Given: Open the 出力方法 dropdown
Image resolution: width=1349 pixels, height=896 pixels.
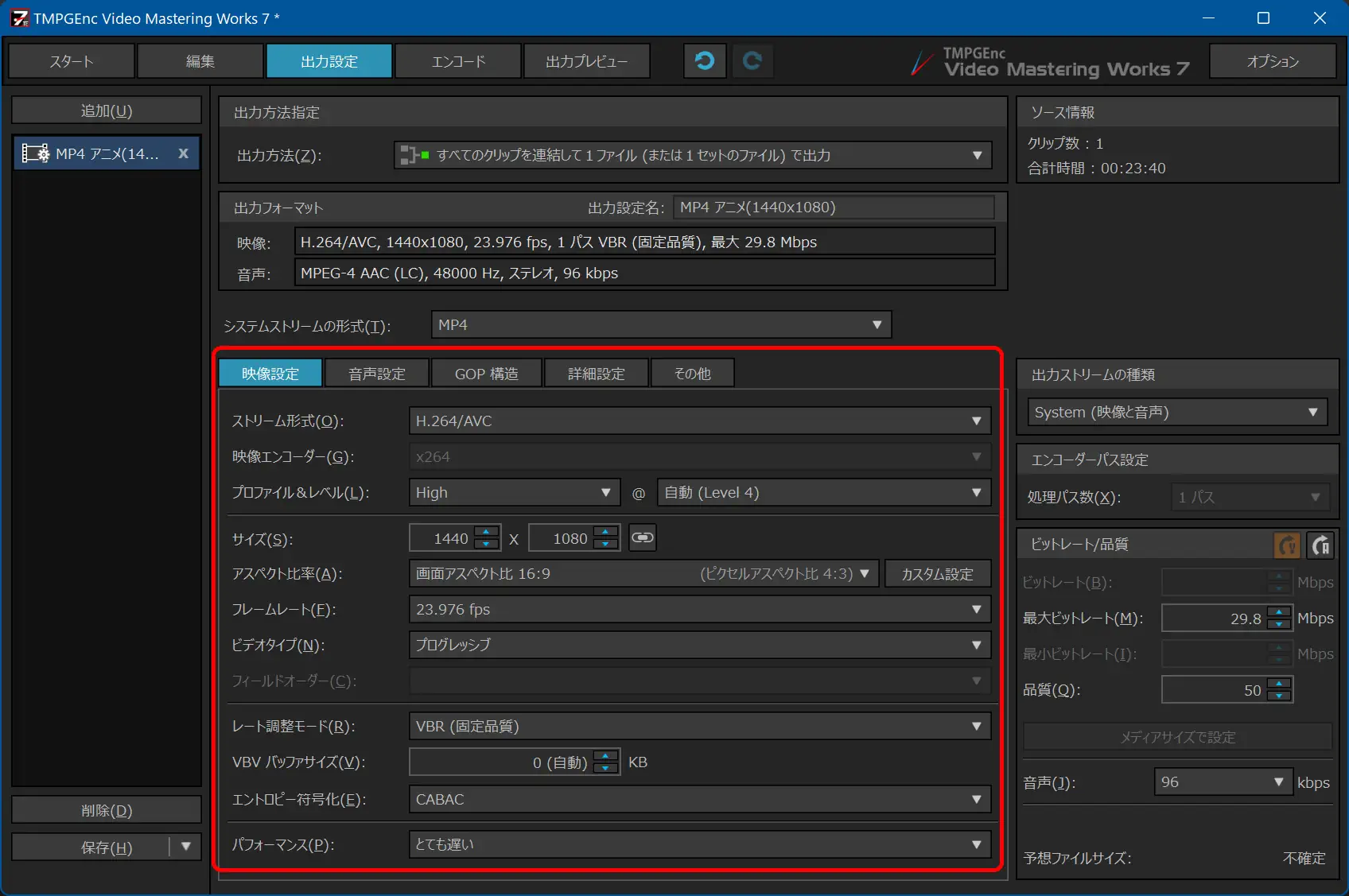Looking at the screenshot, I should click(x=693, y=155).
